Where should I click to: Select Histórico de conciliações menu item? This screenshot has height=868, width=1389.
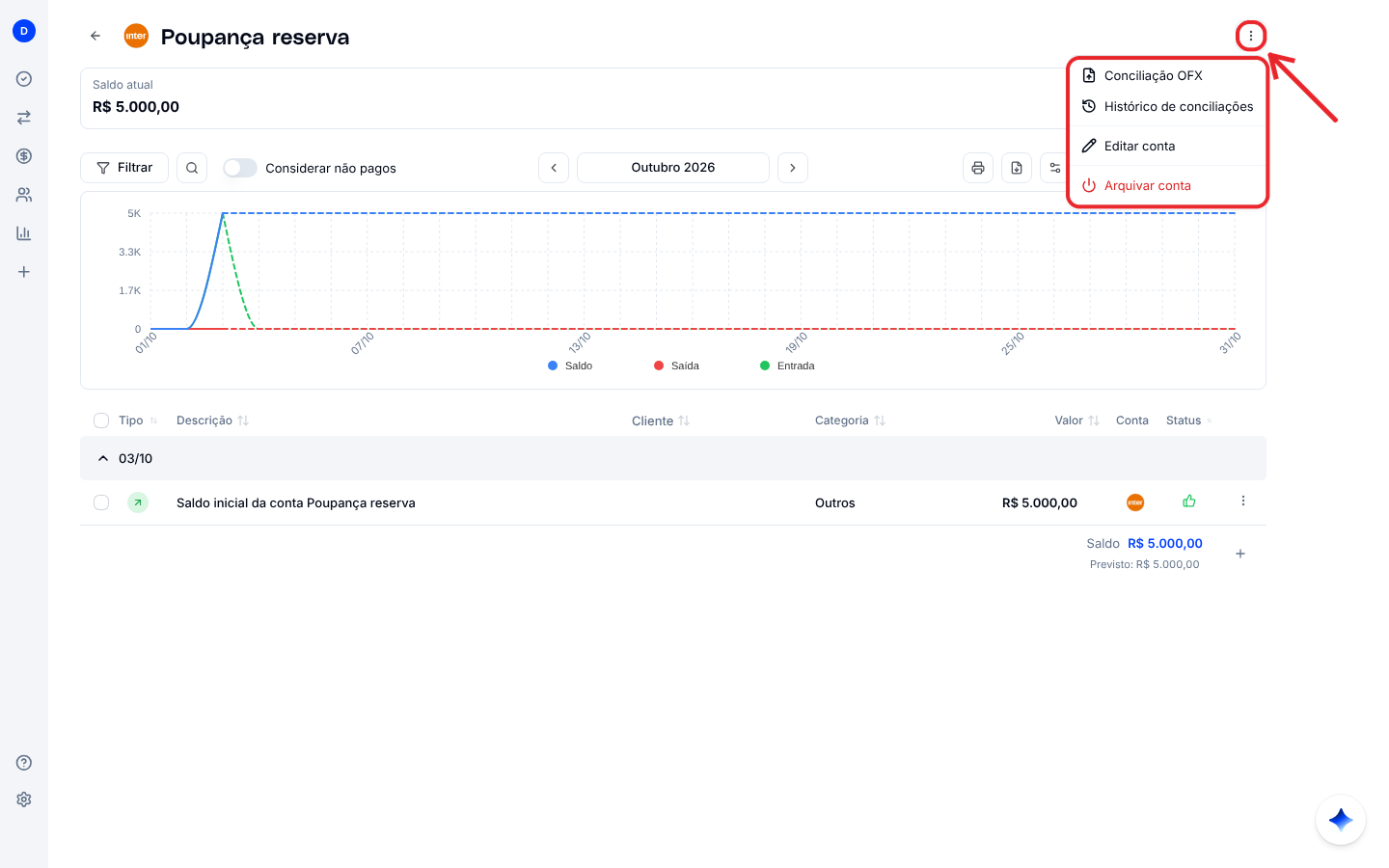(1167, 106)
